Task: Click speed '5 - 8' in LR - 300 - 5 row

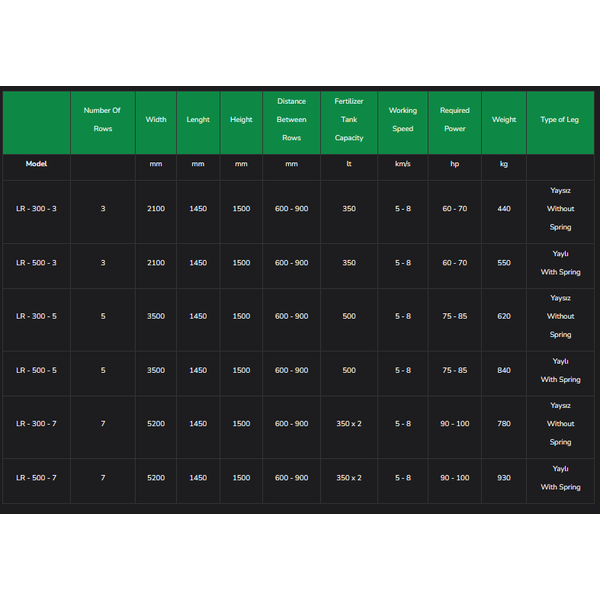Action: tap(403, 316)
